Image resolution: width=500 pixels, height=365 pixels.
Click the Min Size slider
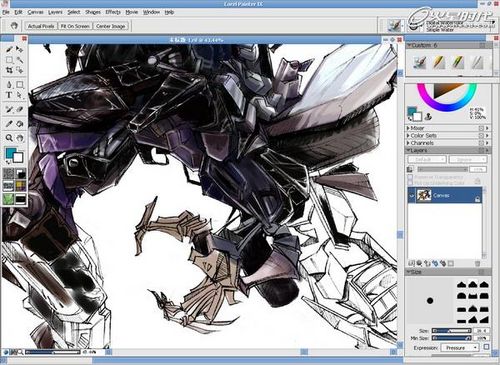tap(451, 338)
